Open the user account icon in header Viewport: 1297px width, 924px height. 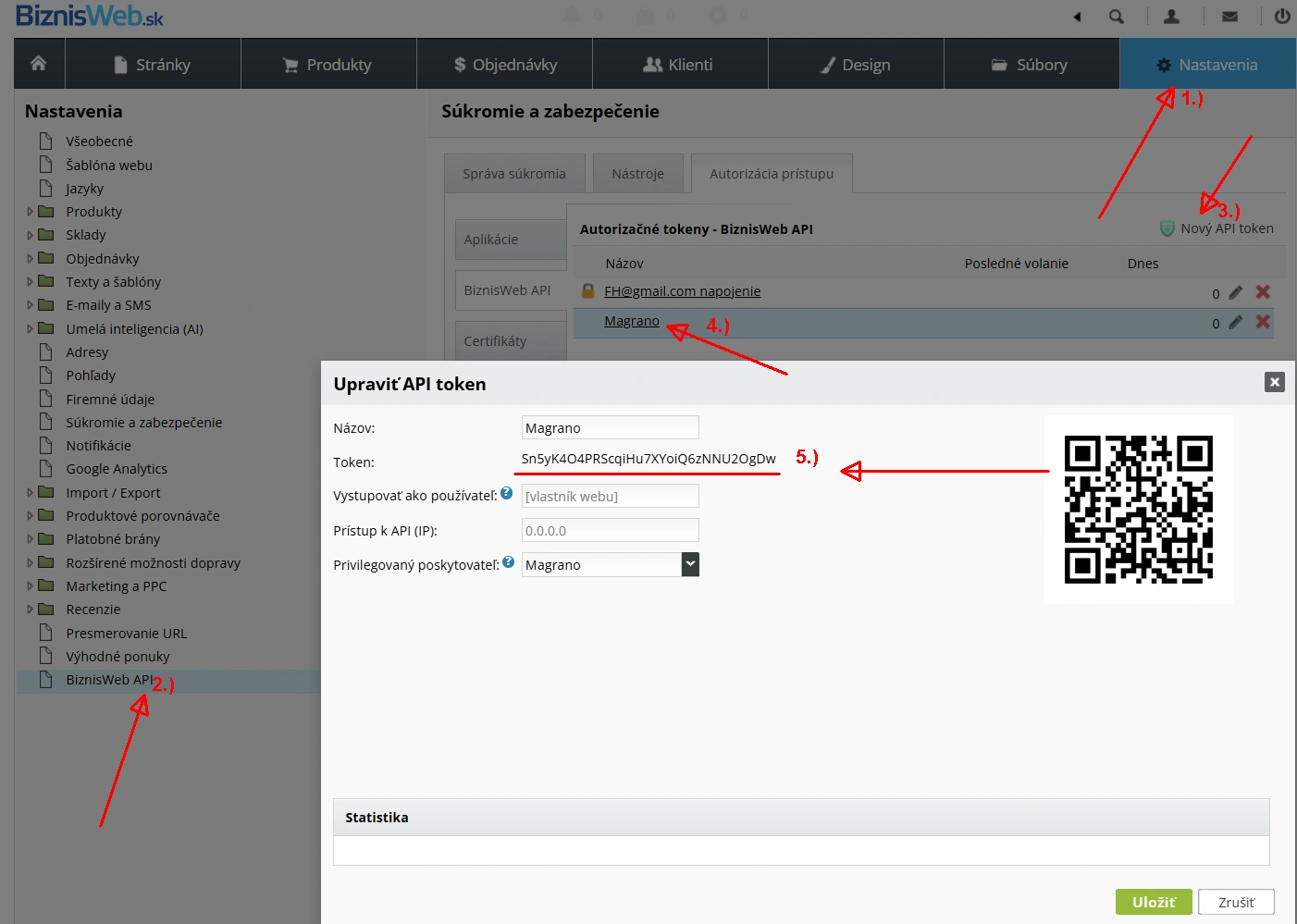tap(1171, 17)
